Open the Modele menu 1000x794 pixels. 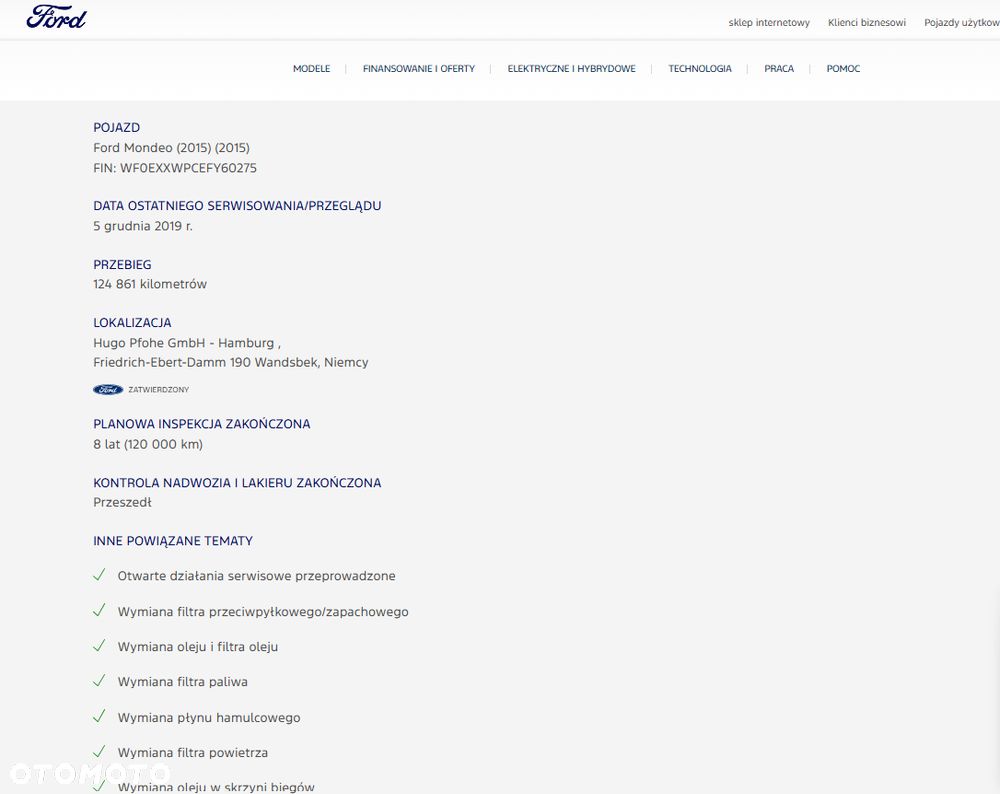(x=311, y=69)
